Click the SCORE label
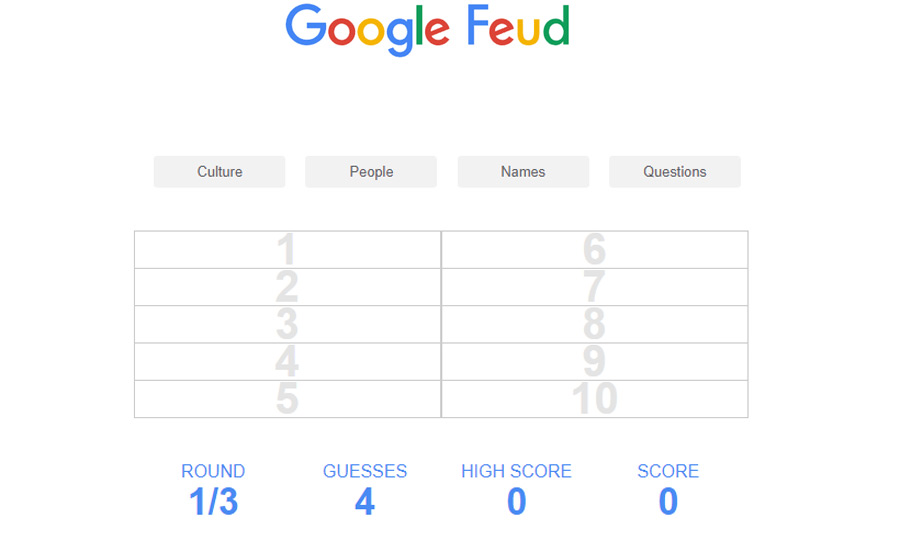Screen dimensions: 900x540 pos(668,471)
